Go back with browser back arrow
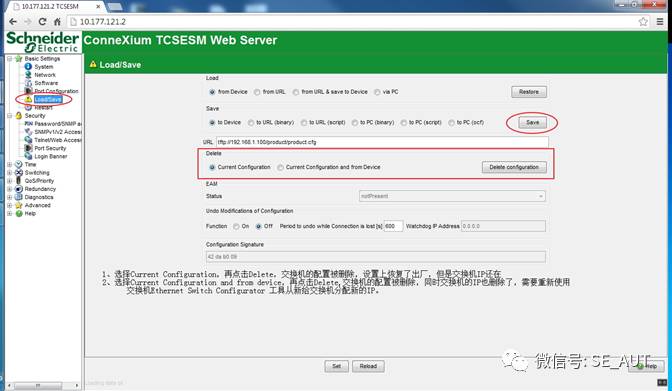Viewport: 672px width, 391px height. click(13, 21)
